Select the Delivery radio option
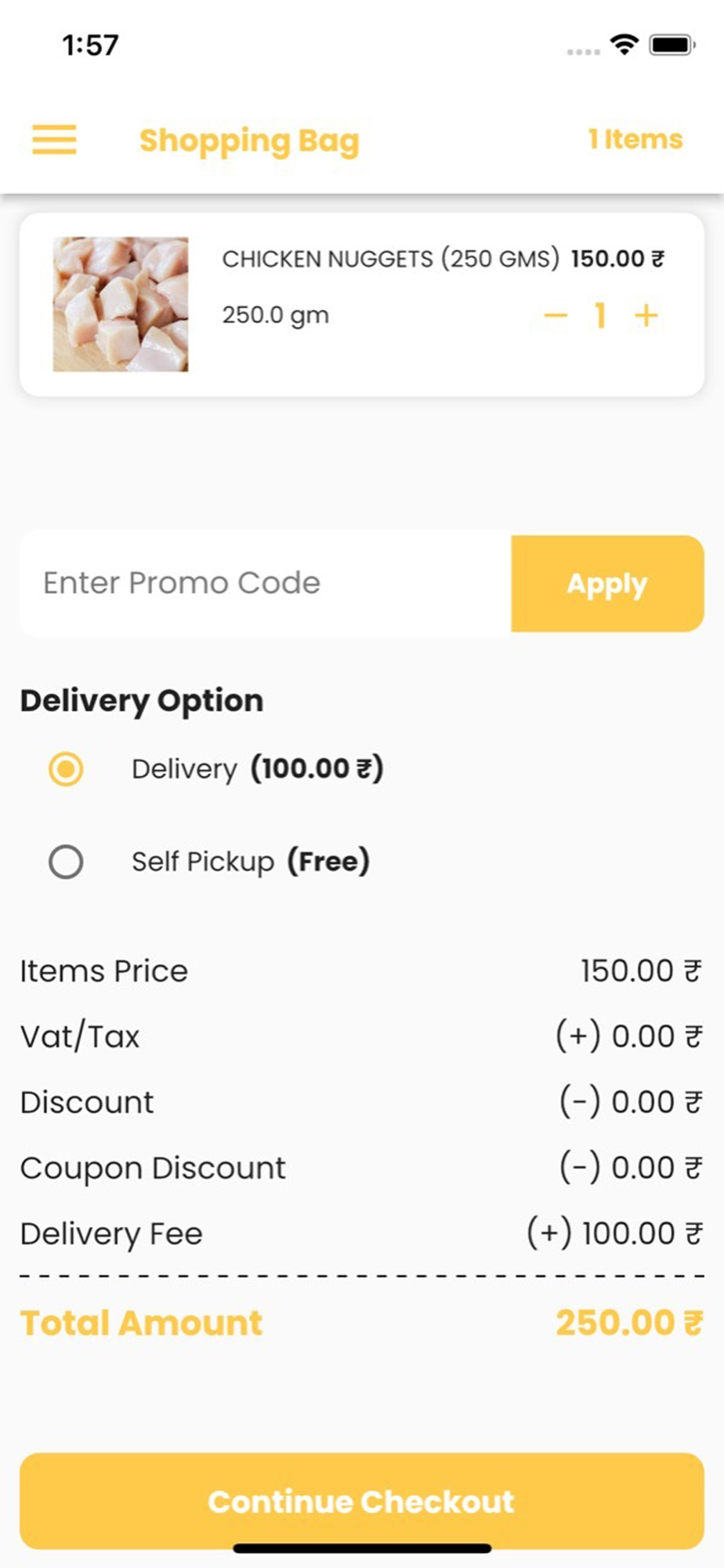724x1568 pixels. point(66,769)
